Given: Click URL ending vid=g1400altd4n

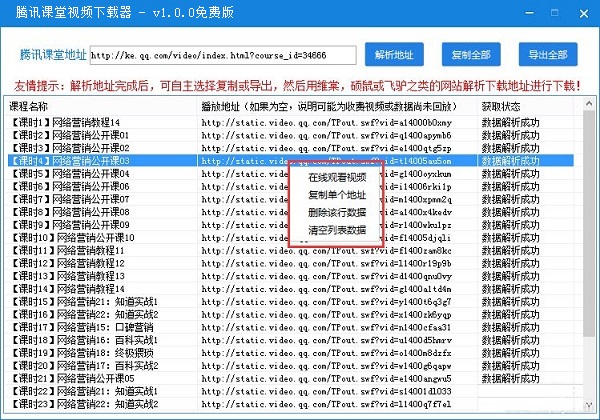Looking at the screenshot, I should [x=326, y=289].
